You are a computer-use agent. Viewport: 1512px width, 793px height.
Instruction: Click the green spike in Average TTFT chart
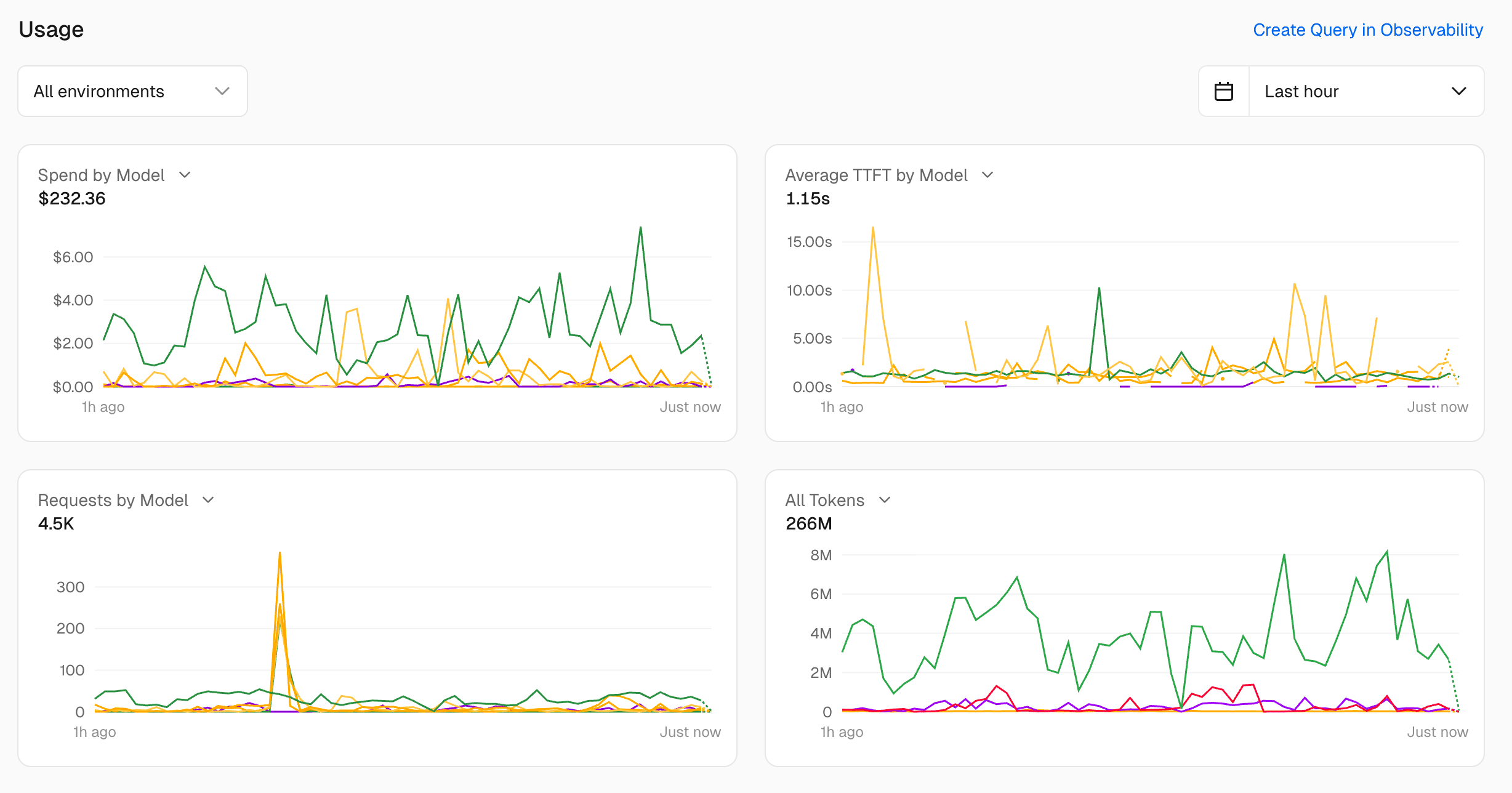(x=1099, y=289)
